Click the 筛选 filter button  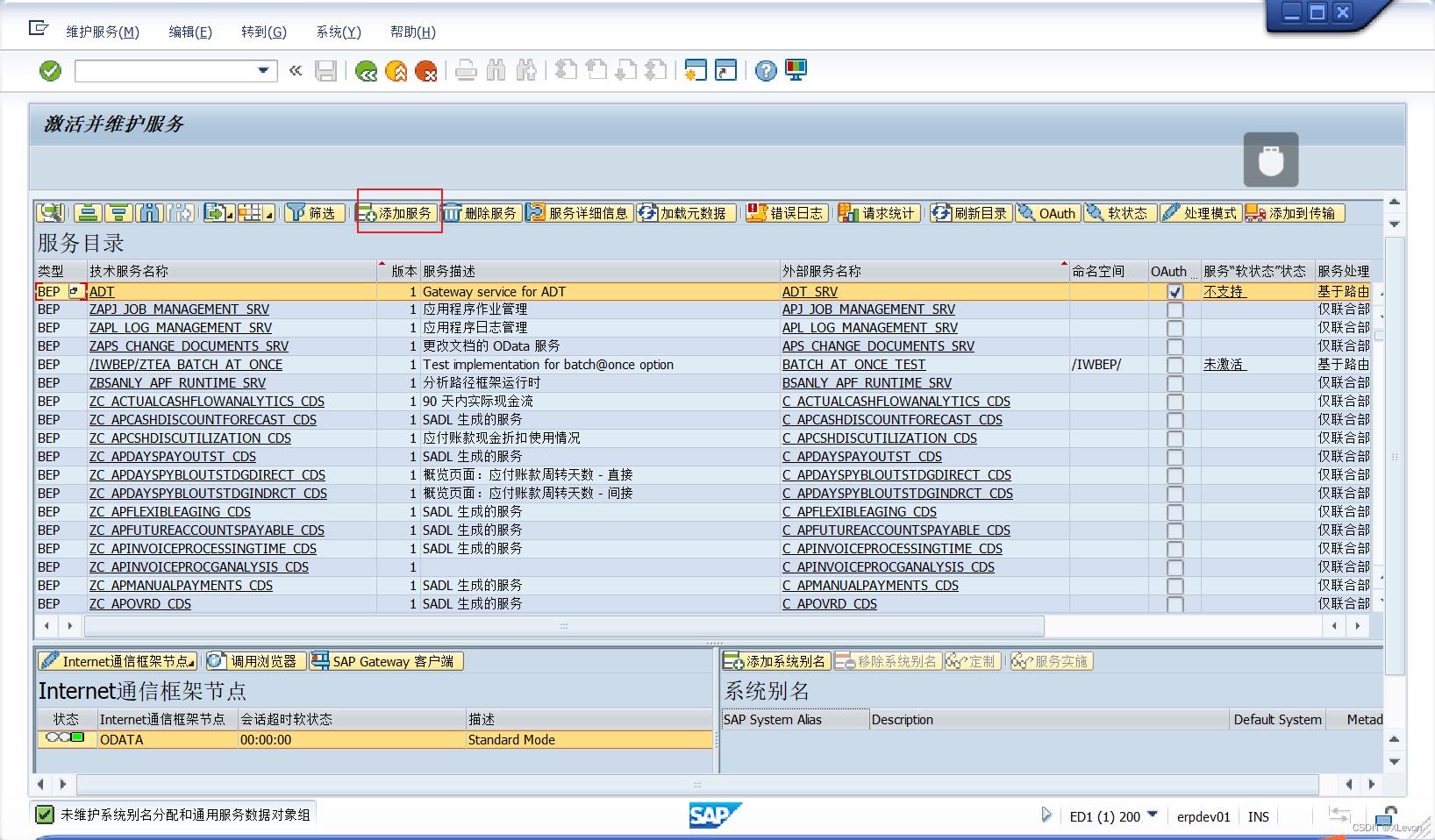(313, 212)
